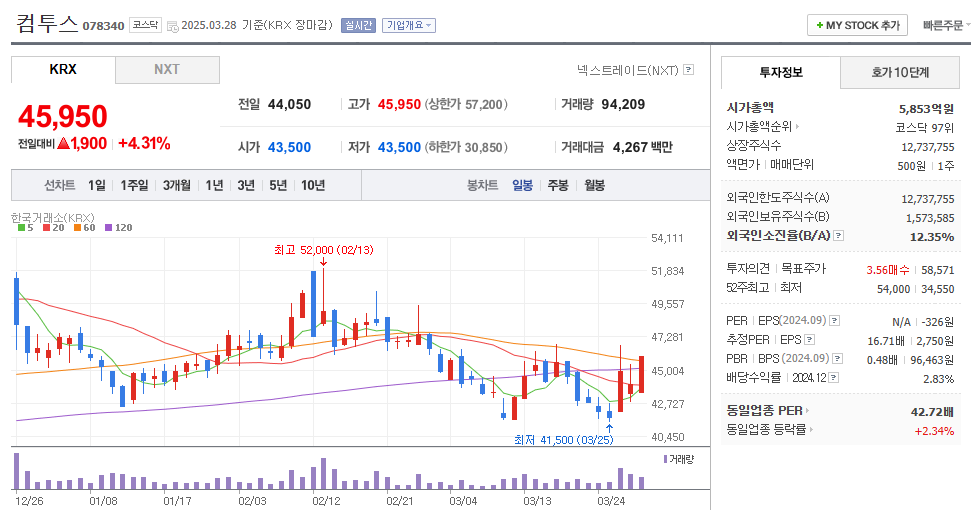Open the help icon beside PER EPS(2024.09)
This screenshot has width=979, height=510.
834,320
